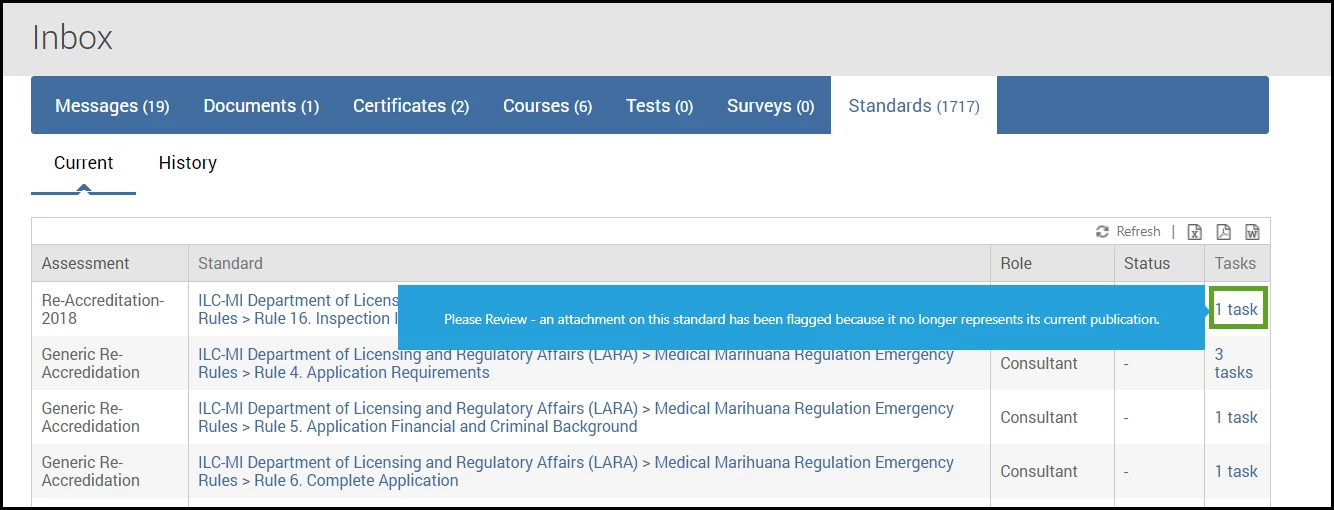1334x510 pixels.
Task: Select the Standards tab
Action: point(914,106)
